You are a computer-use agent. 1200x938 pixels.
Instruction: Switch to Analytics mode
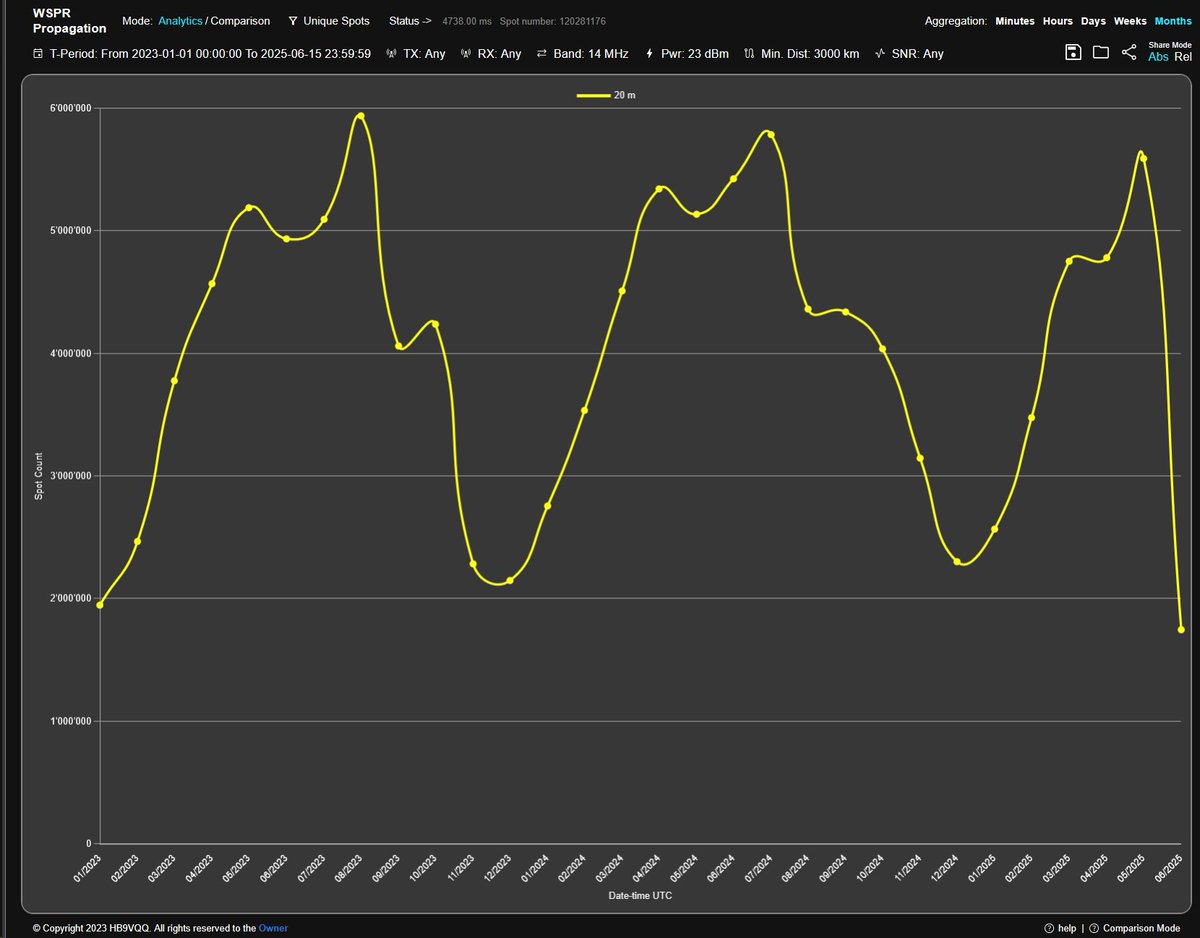click(x=180, y=21)
